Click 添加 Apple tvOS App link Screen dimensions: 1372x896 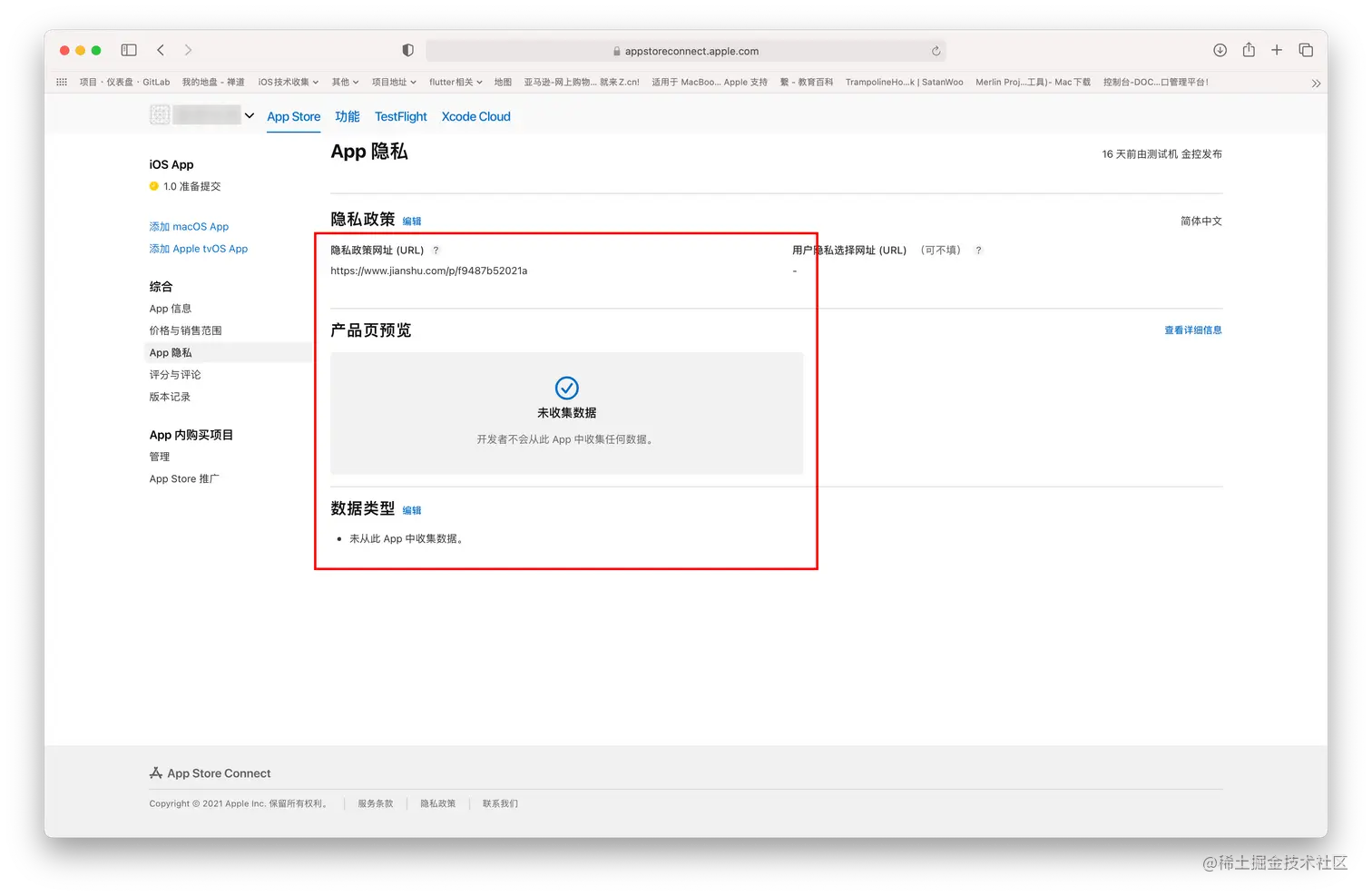(199, 249)
